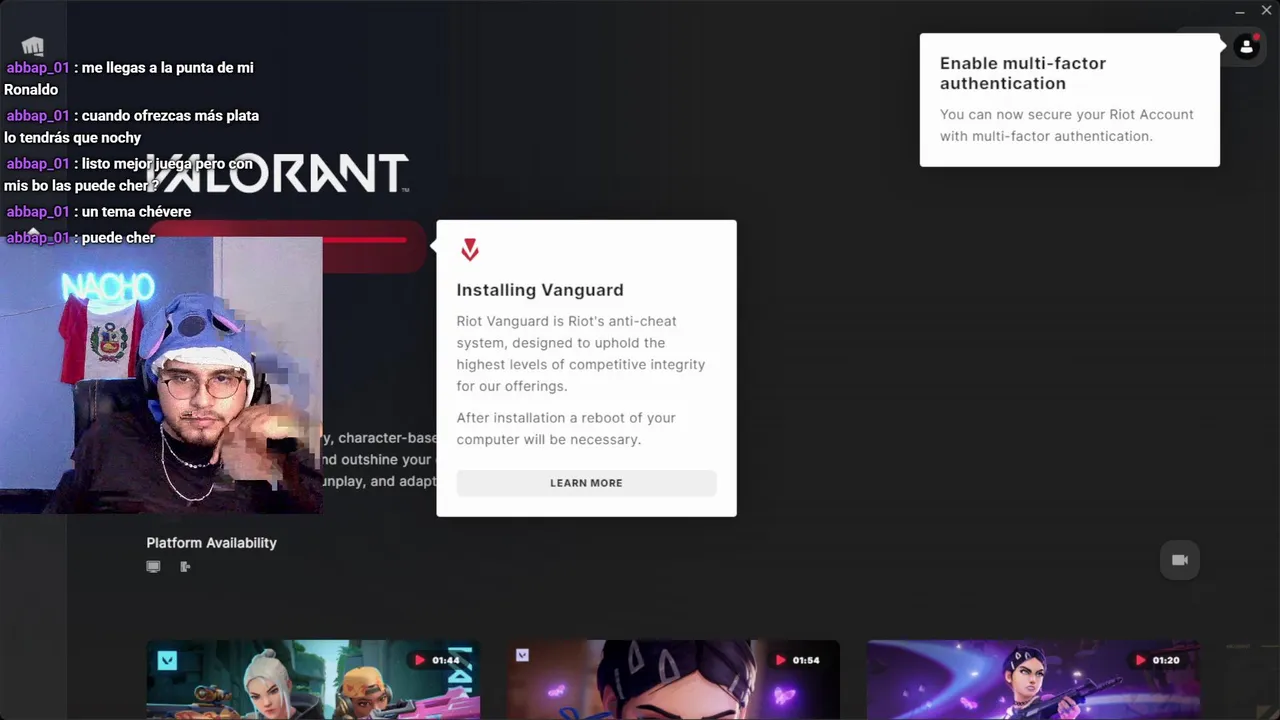Click 'You can now secure your Riot Account' text
This screenshot has width=1280, height=720.
1067,114
